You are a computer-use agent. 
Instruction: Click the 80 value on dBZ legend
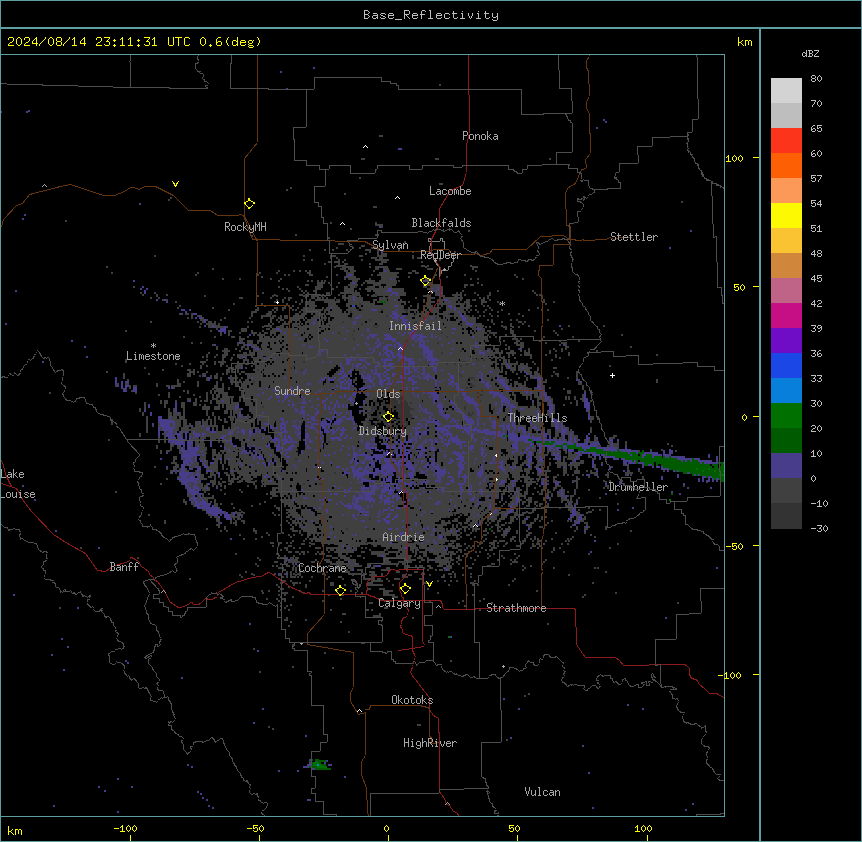point(816,79)
